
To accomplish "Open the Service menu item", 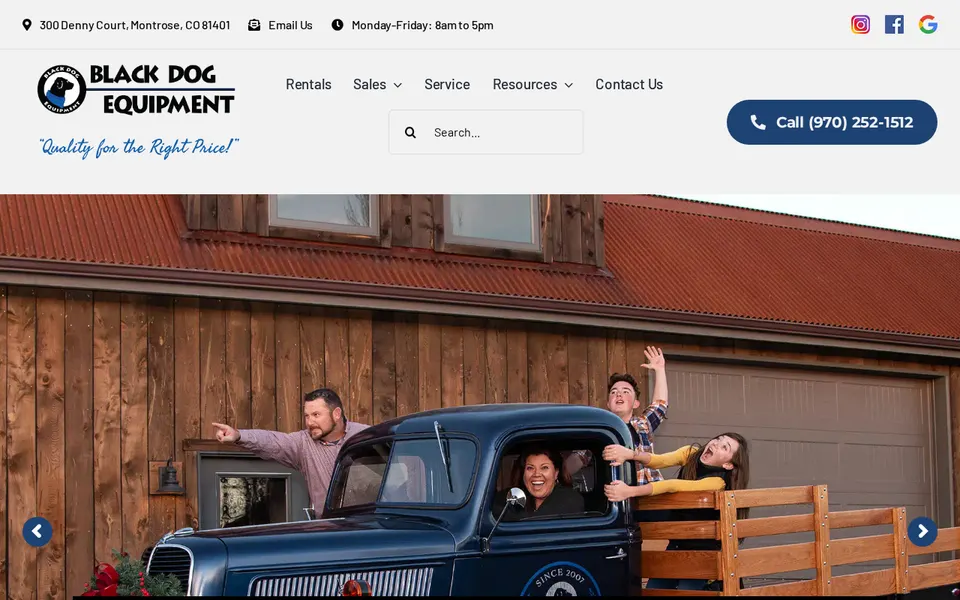I will coord(447,84).
